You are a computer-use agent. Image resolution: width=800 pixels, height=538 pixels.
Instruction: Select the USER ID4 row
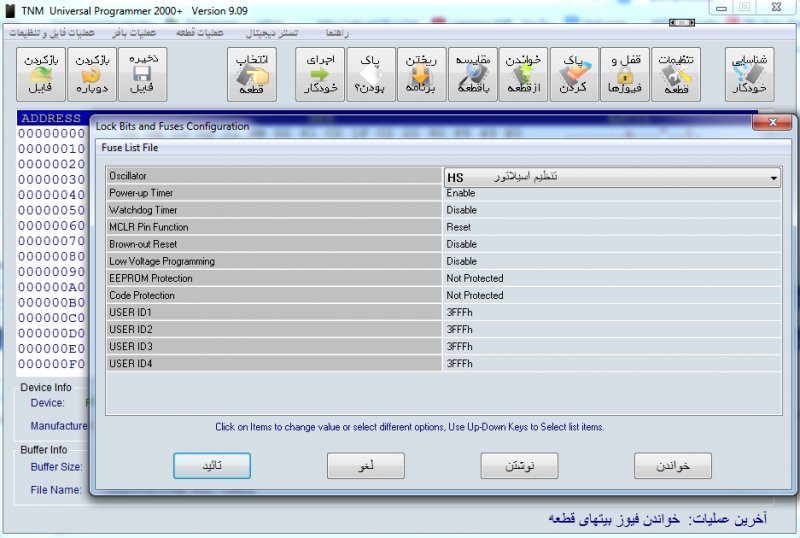pos(444,364)
